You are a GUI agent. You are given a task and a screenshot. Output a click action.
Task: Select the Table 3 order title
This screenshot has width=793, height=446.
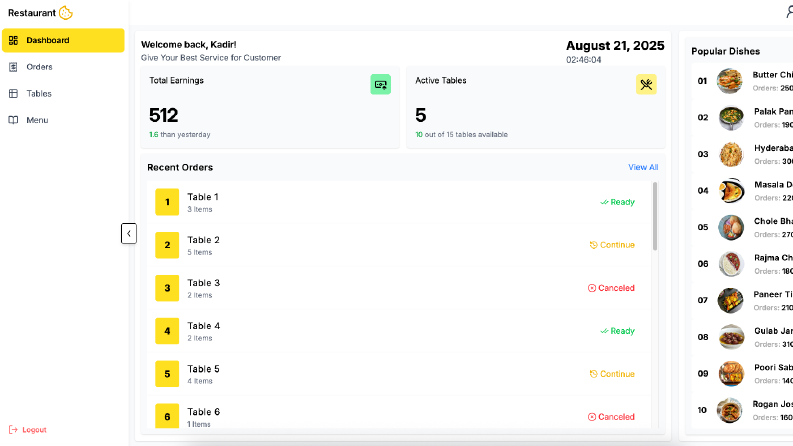click(204, 283)
